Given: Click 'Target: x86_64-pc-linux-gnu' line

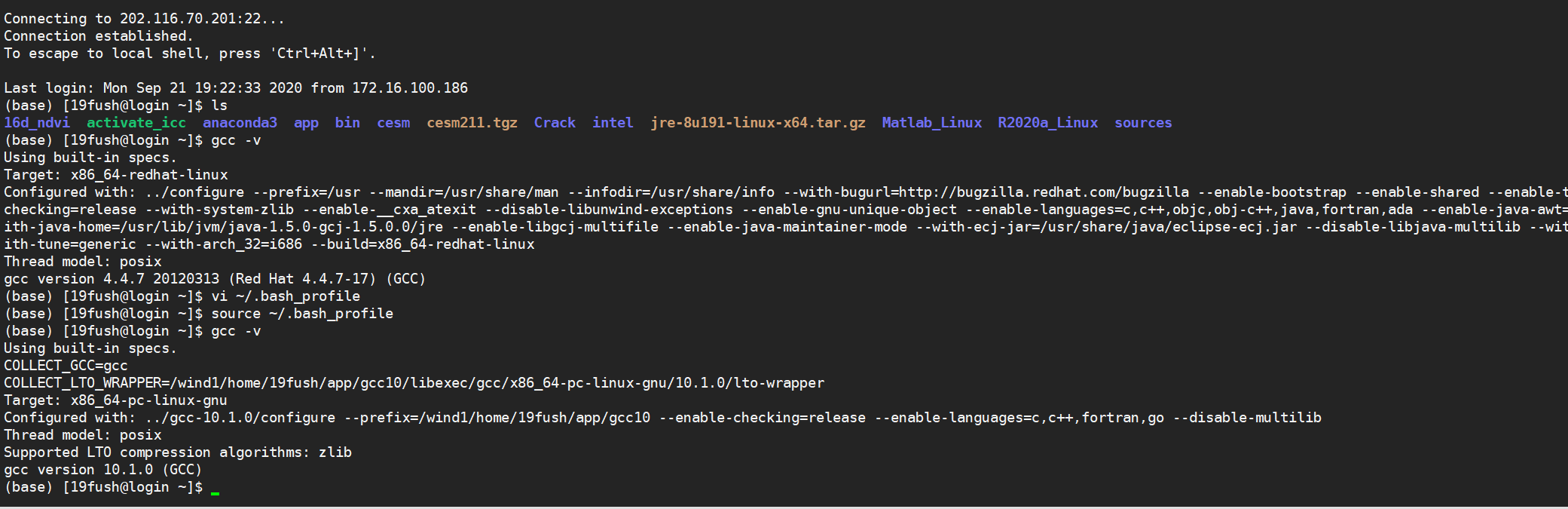Looking at the screenshot, I should tap(115, 400).
